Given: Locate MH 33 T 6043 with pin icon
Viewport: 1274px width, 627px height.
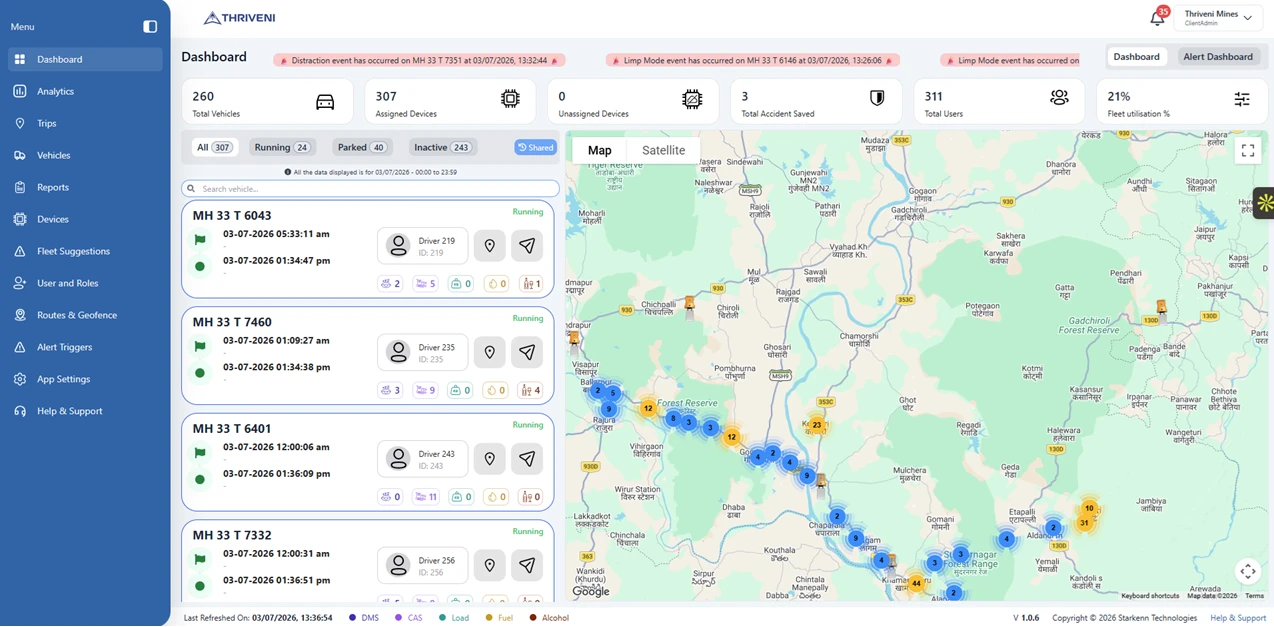Looking at the screenshot, I should pos(490,245).
